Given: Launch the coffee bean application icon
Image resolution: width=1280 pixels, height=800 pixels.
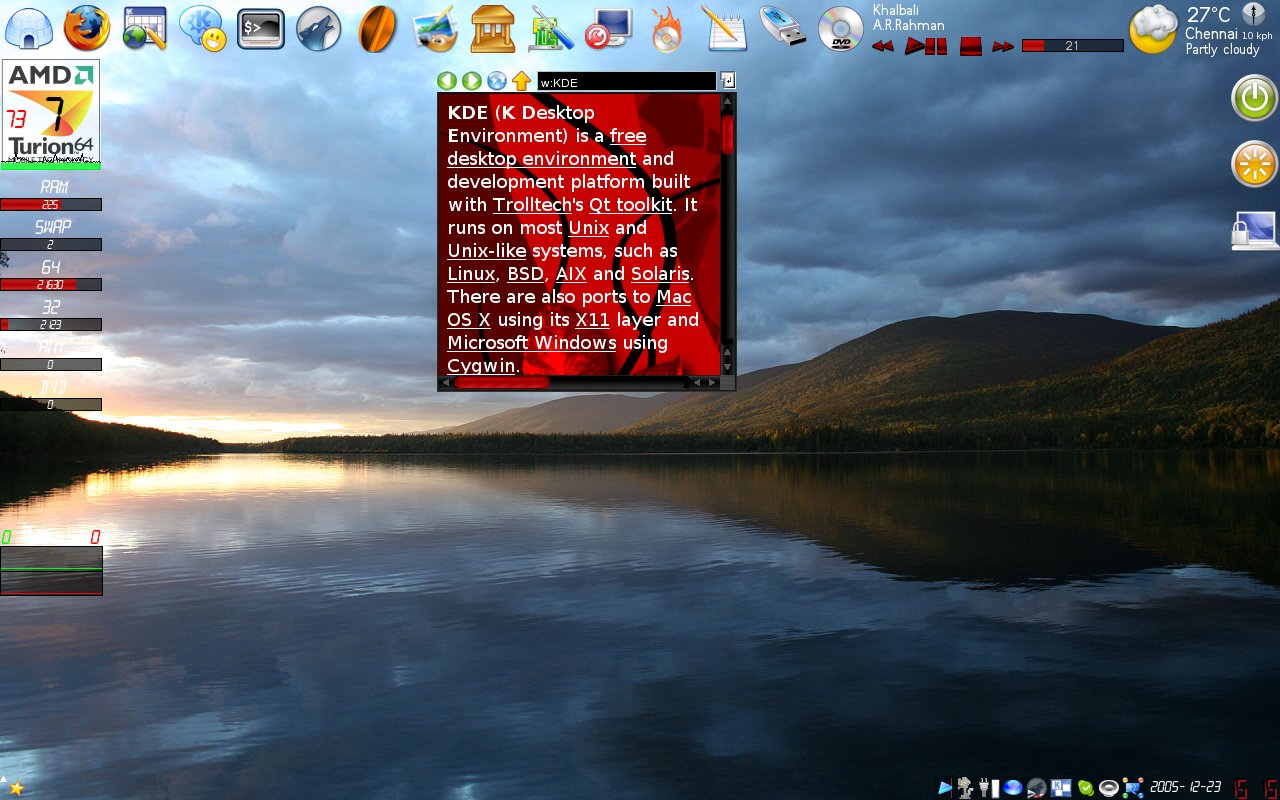Looking at the screenshot, I should (x=377, y=28).
